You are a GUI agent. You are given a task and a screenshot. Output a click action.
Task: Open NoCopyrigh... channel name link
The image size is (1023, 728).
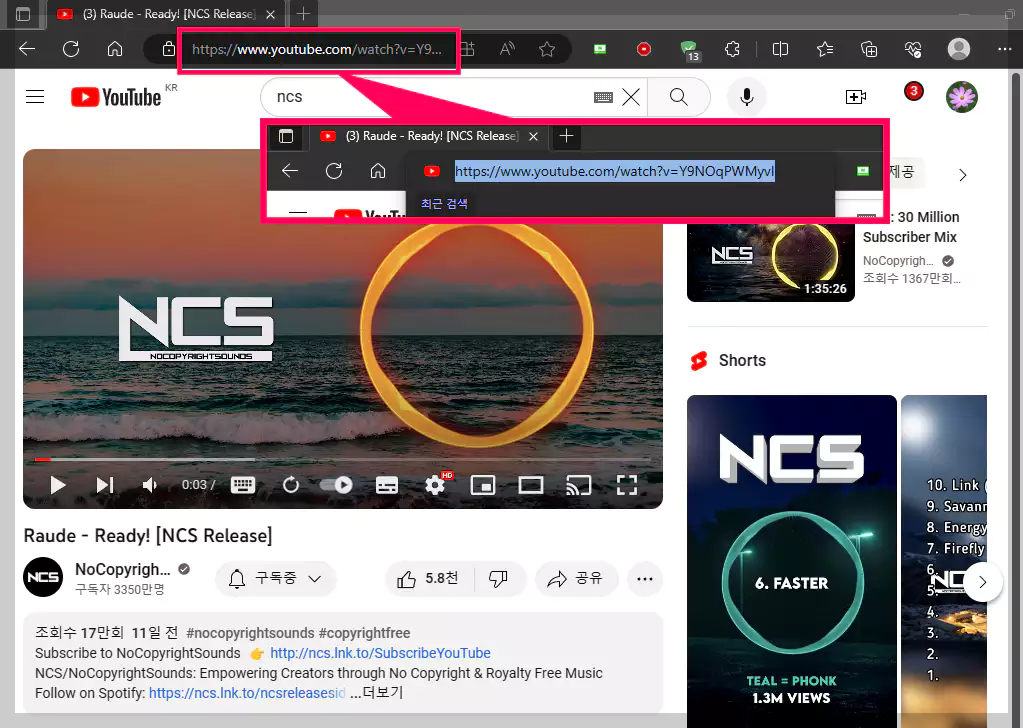tap(123, 569)
